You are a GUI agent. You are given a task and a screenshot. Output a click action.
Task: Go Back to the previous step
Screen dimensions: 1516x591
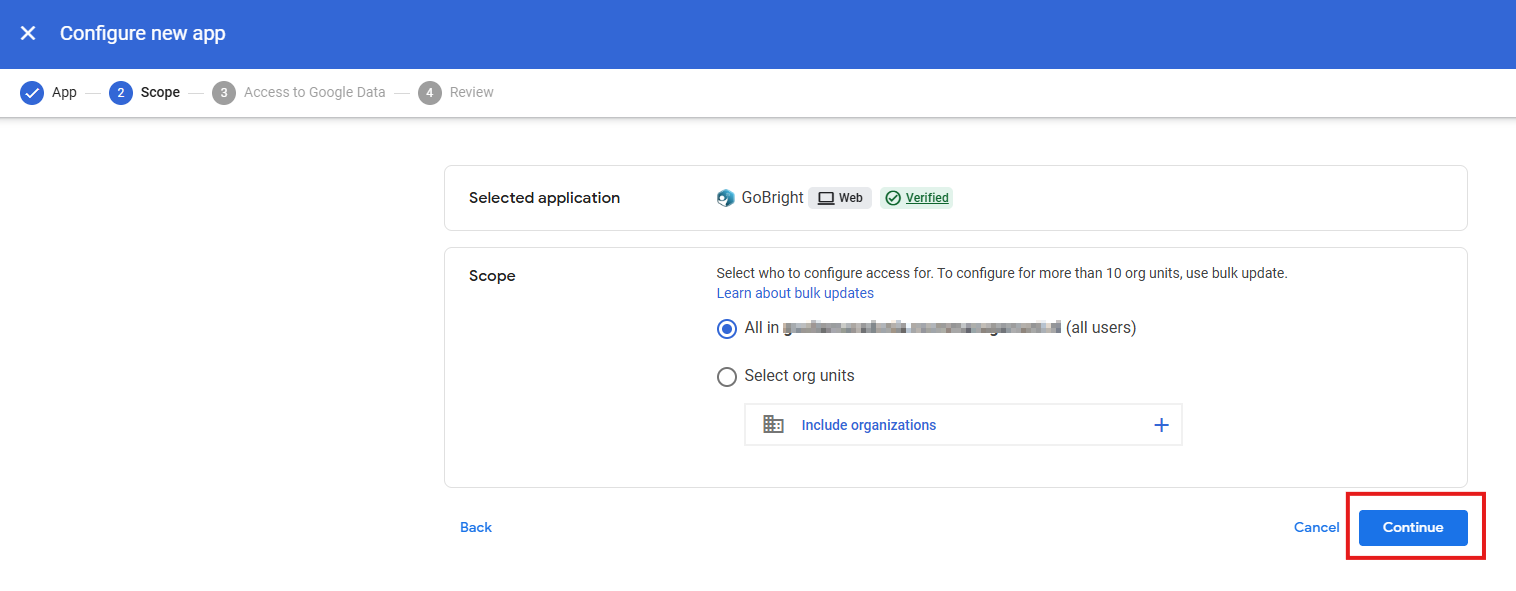476,527
